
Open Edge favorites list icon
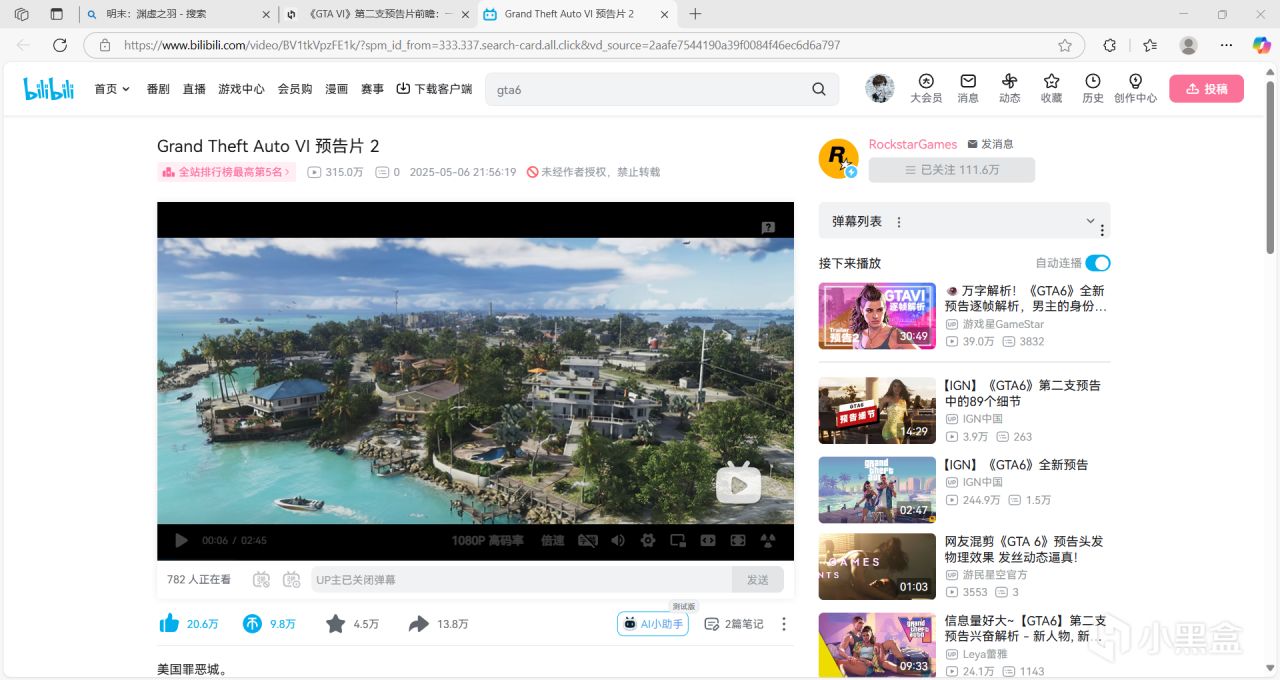[1150, 45]
